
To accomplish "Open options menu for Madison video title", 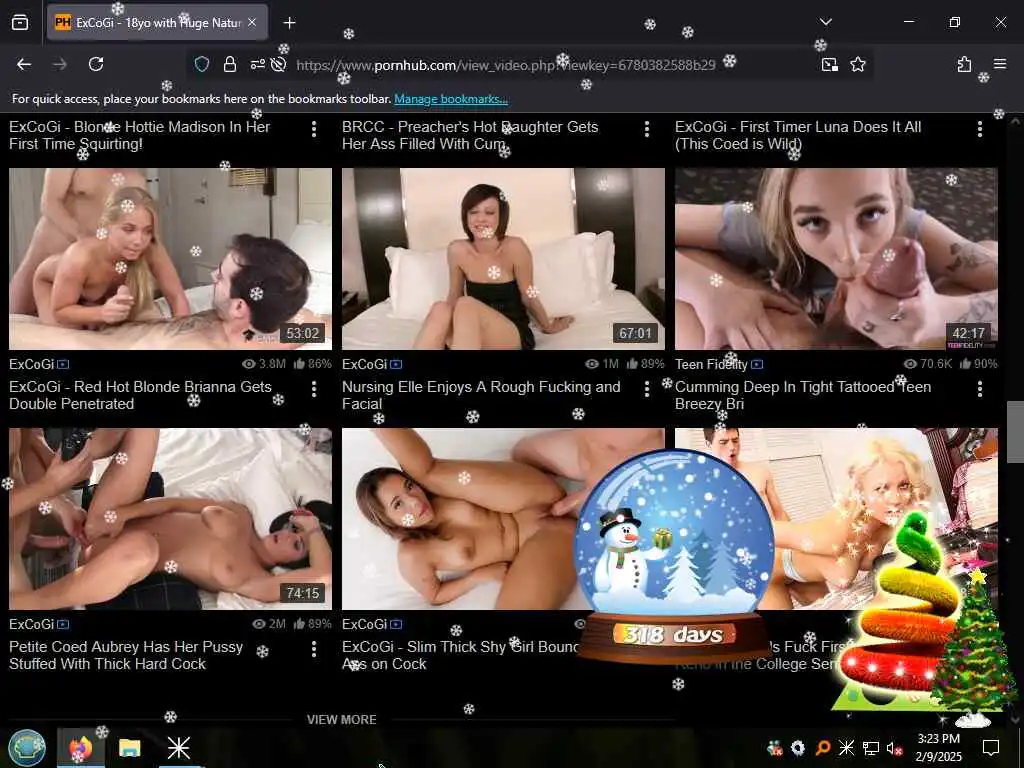I will (x=314, y=129).
